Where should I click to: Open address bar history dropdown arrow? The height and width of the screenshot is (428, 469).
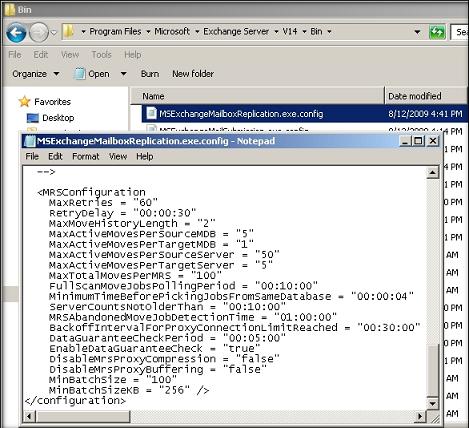417,32
